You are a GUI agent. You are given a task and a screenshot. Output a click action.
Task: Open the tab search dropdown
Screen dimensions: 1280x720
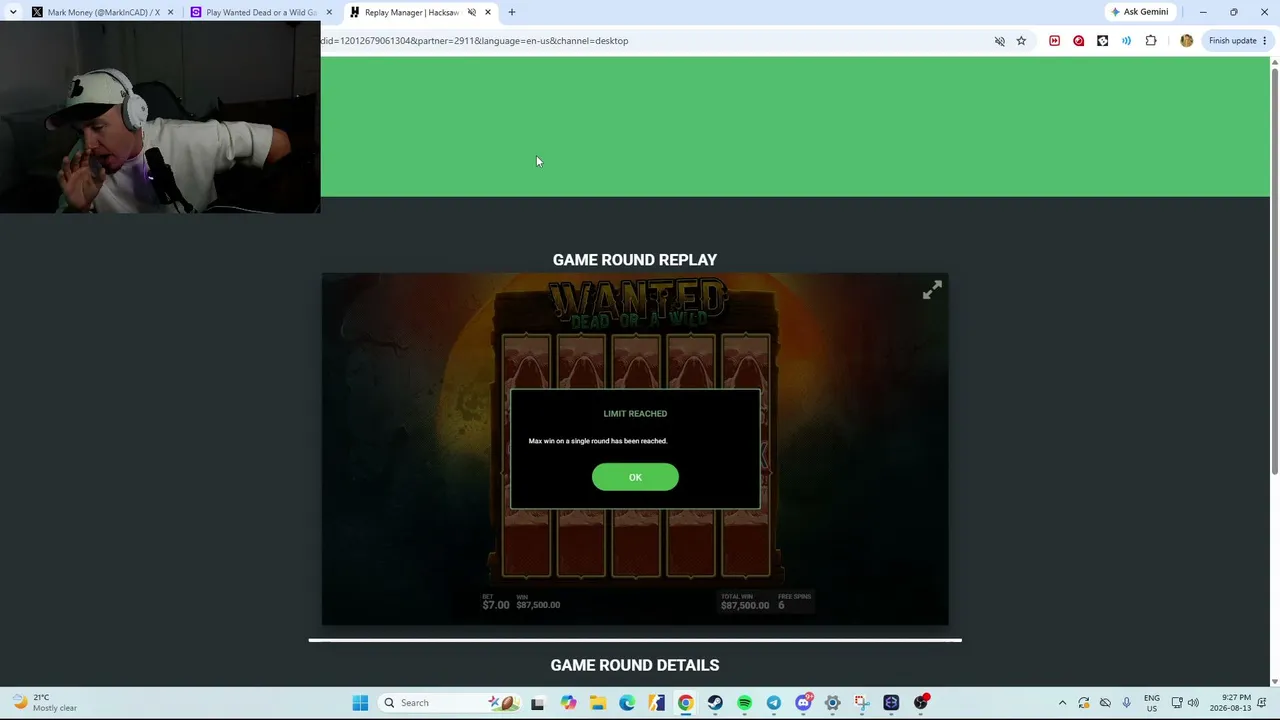click(12, 12)
